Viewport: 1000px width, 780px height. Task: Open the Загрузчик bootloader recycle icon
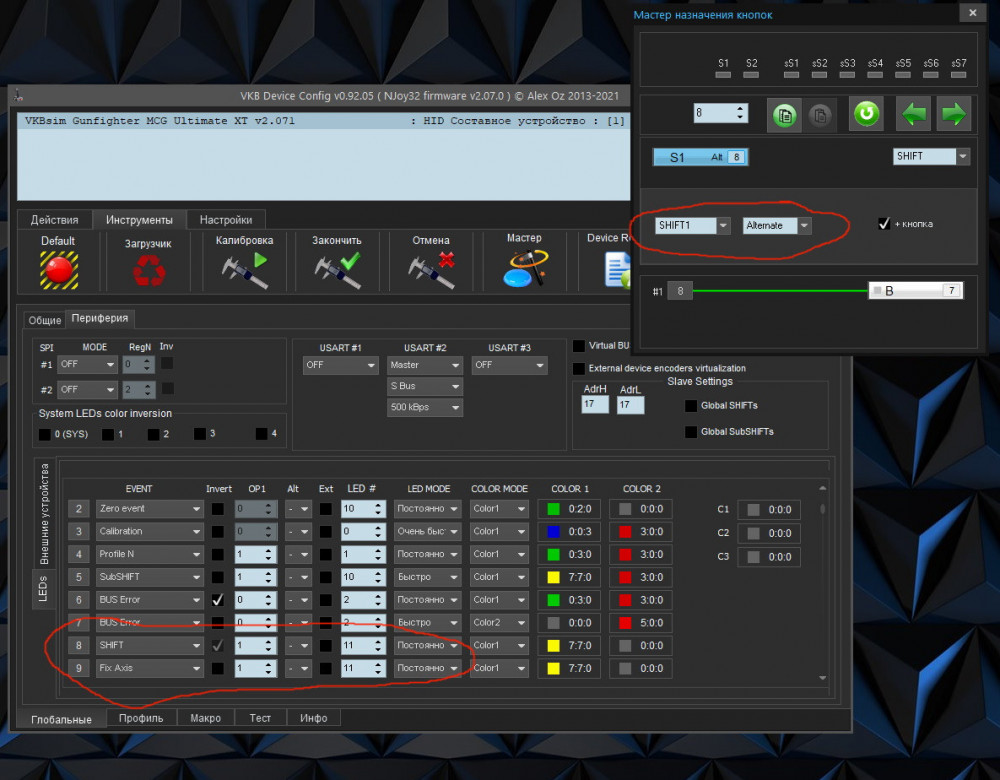(x=148, y=271)
